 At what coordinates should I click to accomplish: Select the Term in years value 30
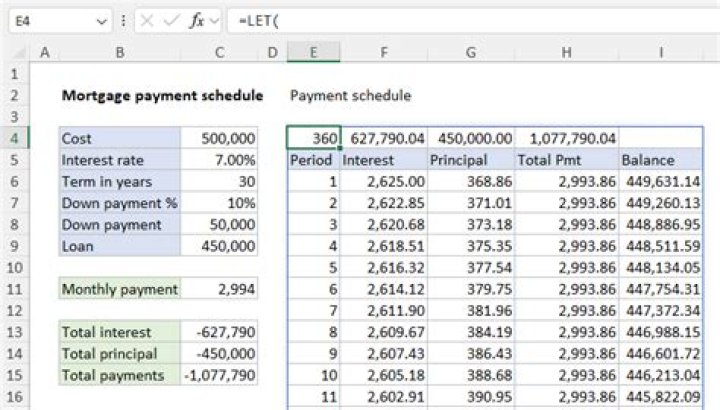(219, 181)
